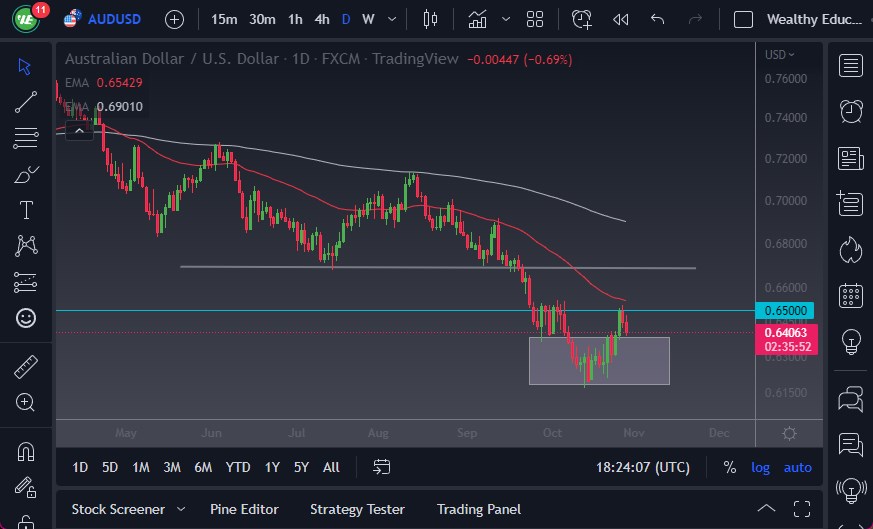This screenshot has width=873, height=529.
Task: Select the Trend Line drawing tool
Action: click(x=26, y=101)
